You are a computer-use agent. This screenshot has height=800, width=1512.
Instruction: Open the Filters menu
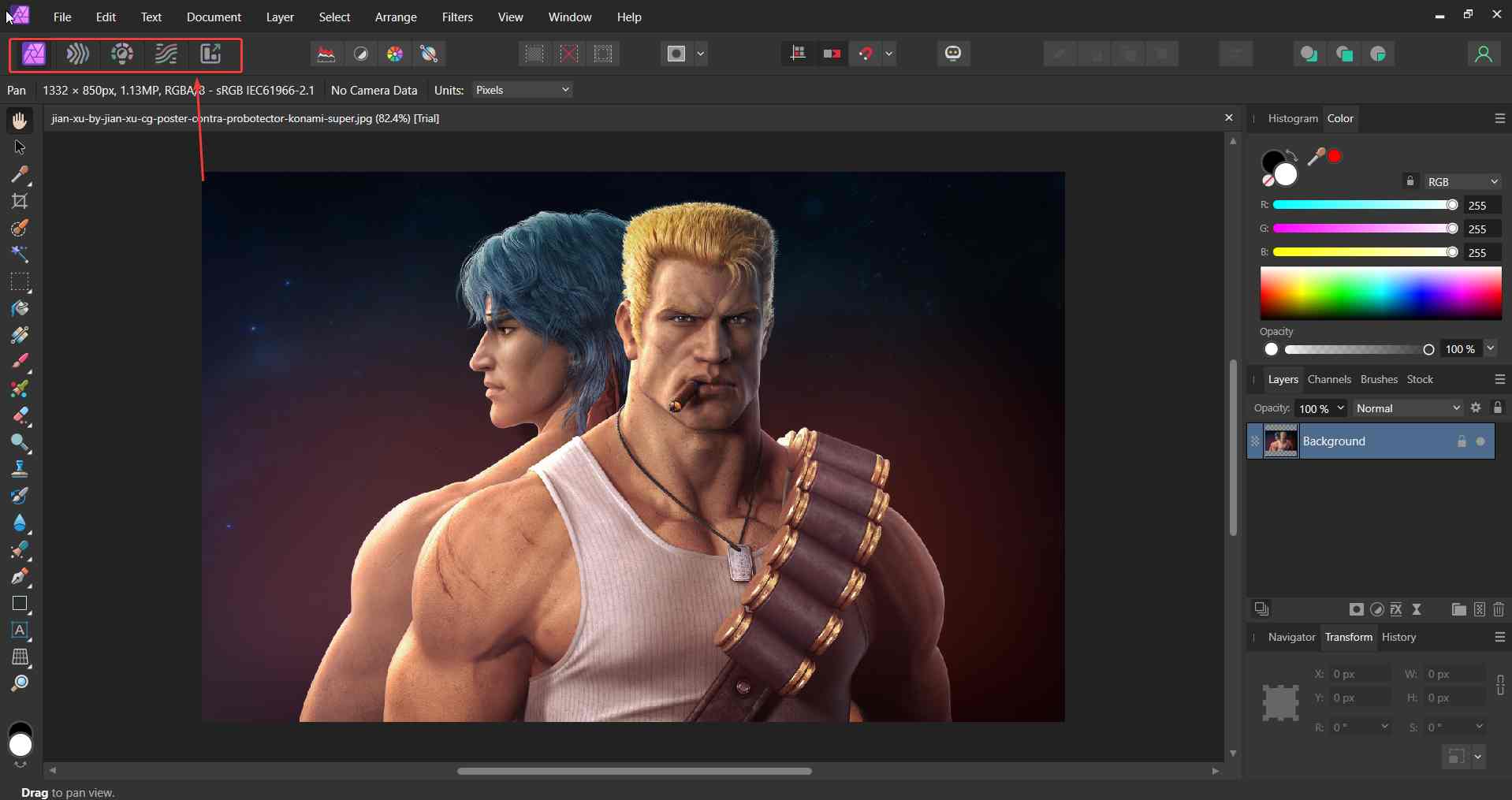[x=457, y=17]
